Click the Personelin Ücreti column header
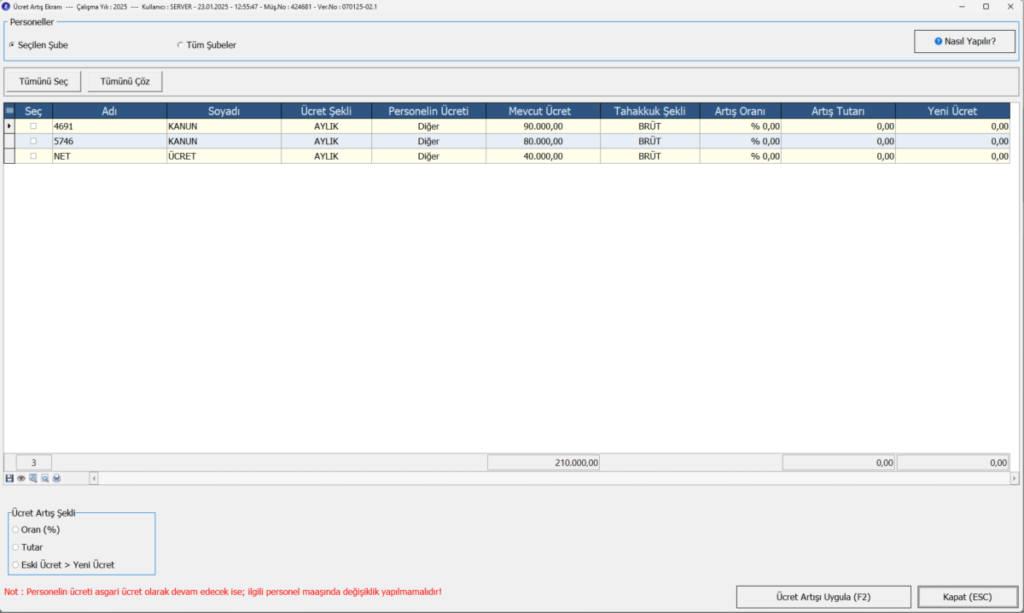 (428, 111)
